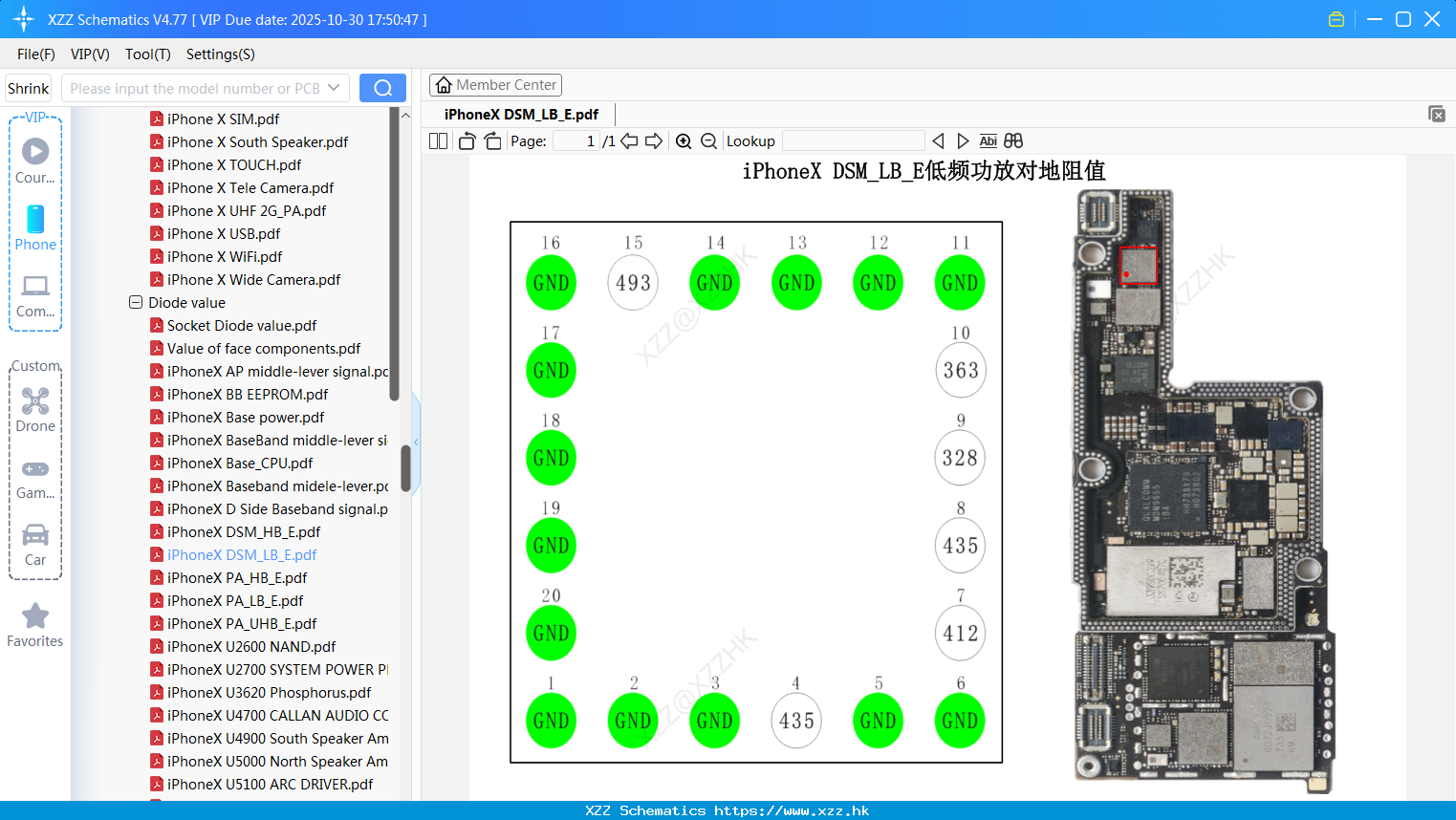The height and width of the screenshot is (820, 1456).
Task: Rotate page clockwise icon
Action: coord(492,140)
